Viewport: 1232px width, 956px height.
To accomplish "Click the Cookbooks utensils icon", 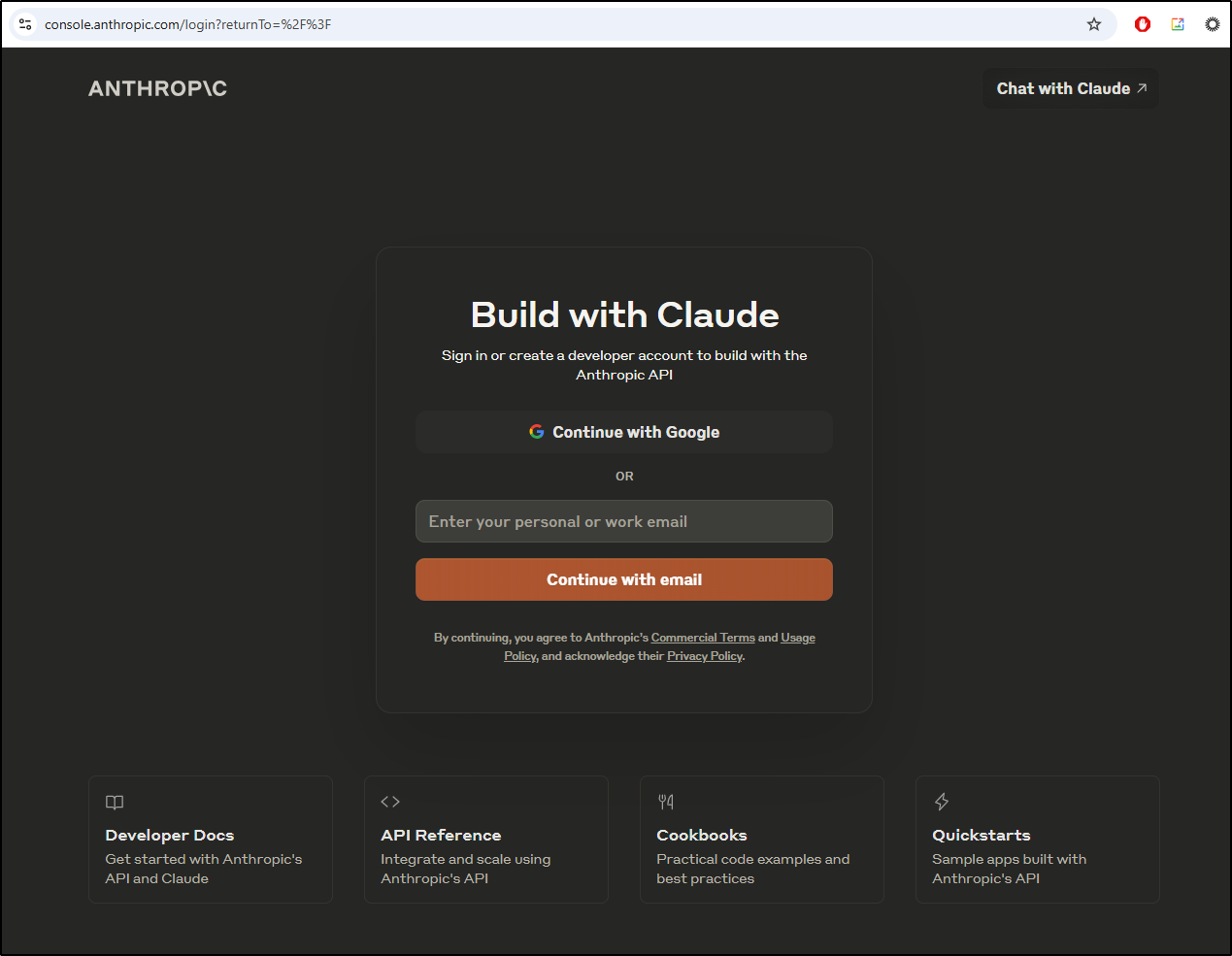I will (666, 802).
